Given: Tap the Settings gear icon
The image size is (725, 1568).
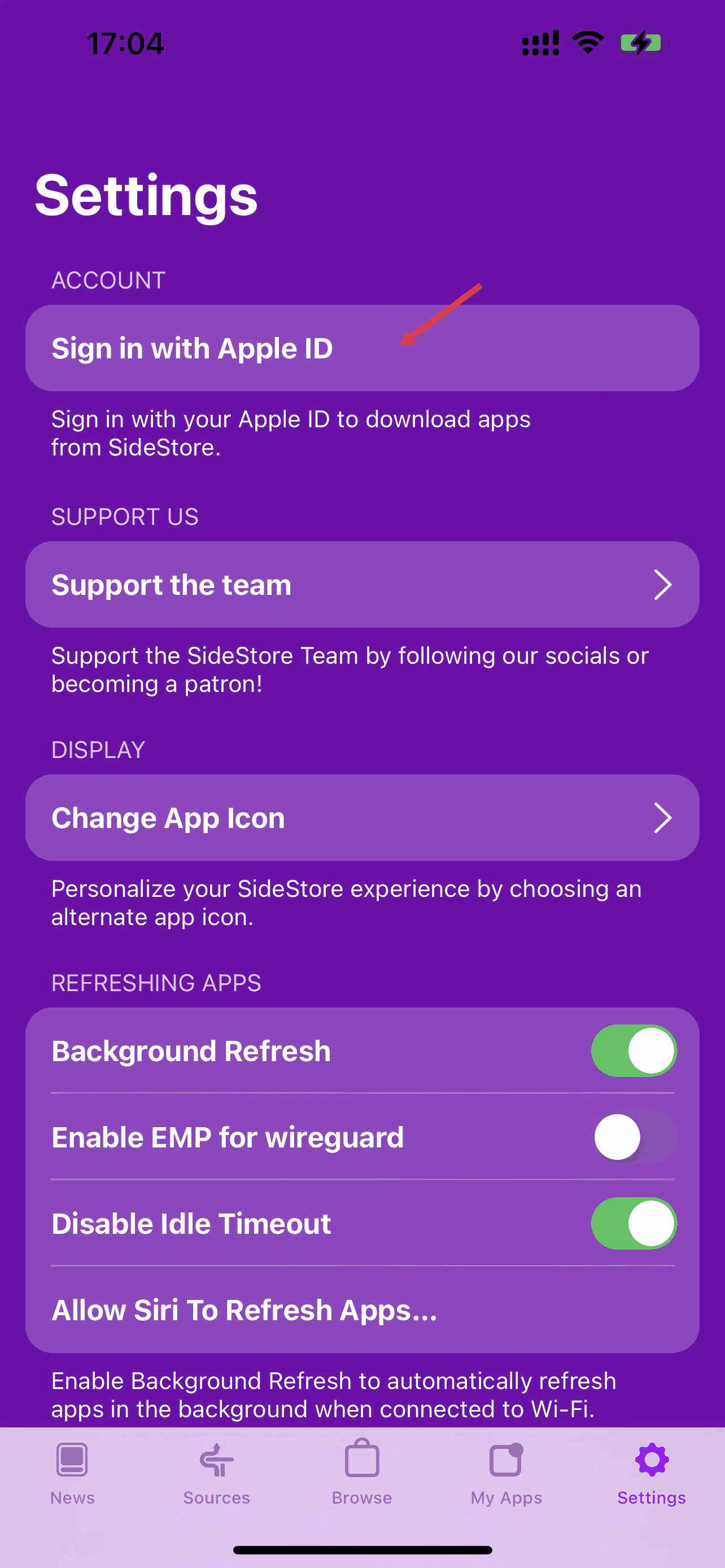Looking at the screenshot, I should [652, 1459].
